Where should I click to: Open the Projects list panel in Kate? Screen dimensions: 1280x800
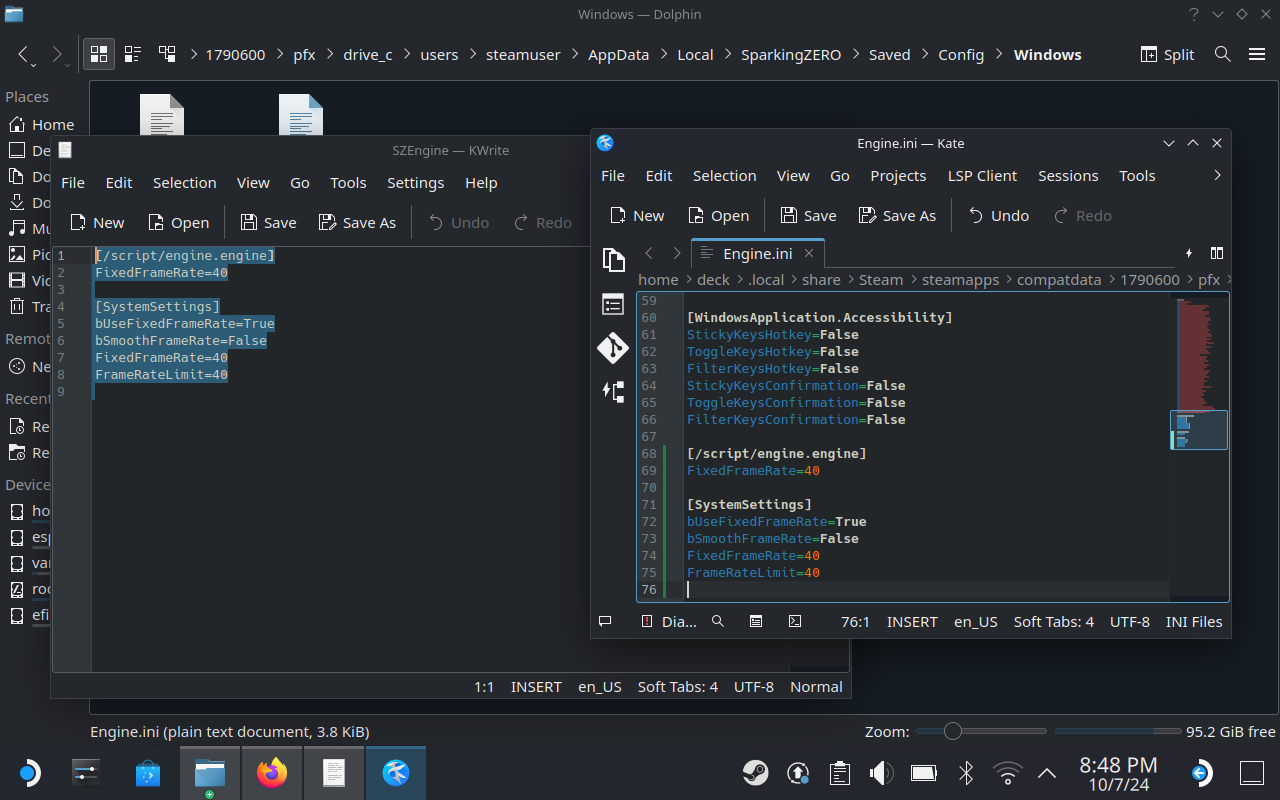click(x=613, y=304)
